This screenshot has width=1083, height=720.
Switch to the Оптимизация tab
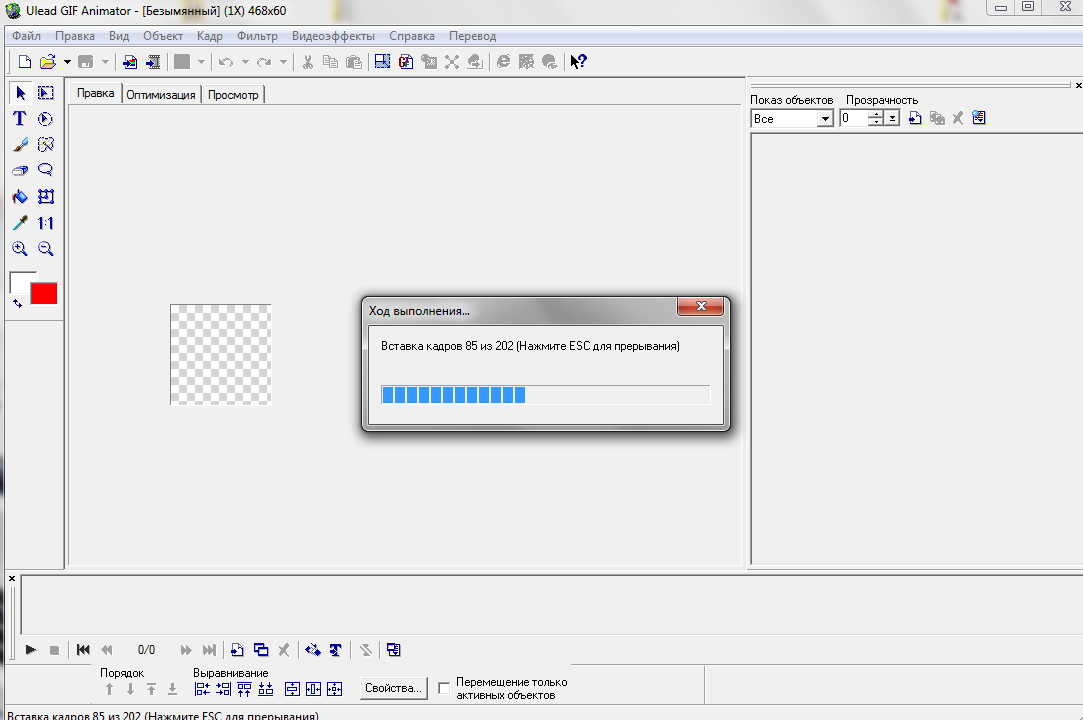161,95
